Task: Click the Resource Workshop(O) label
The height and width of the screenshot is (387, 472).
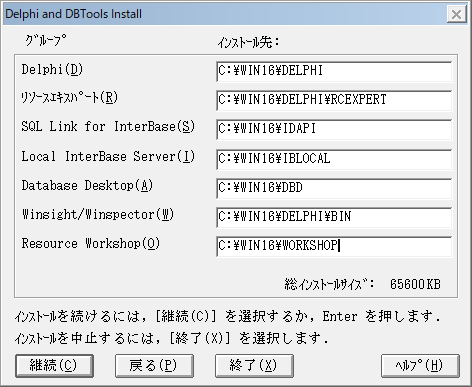Action: (x=91, y=243)
